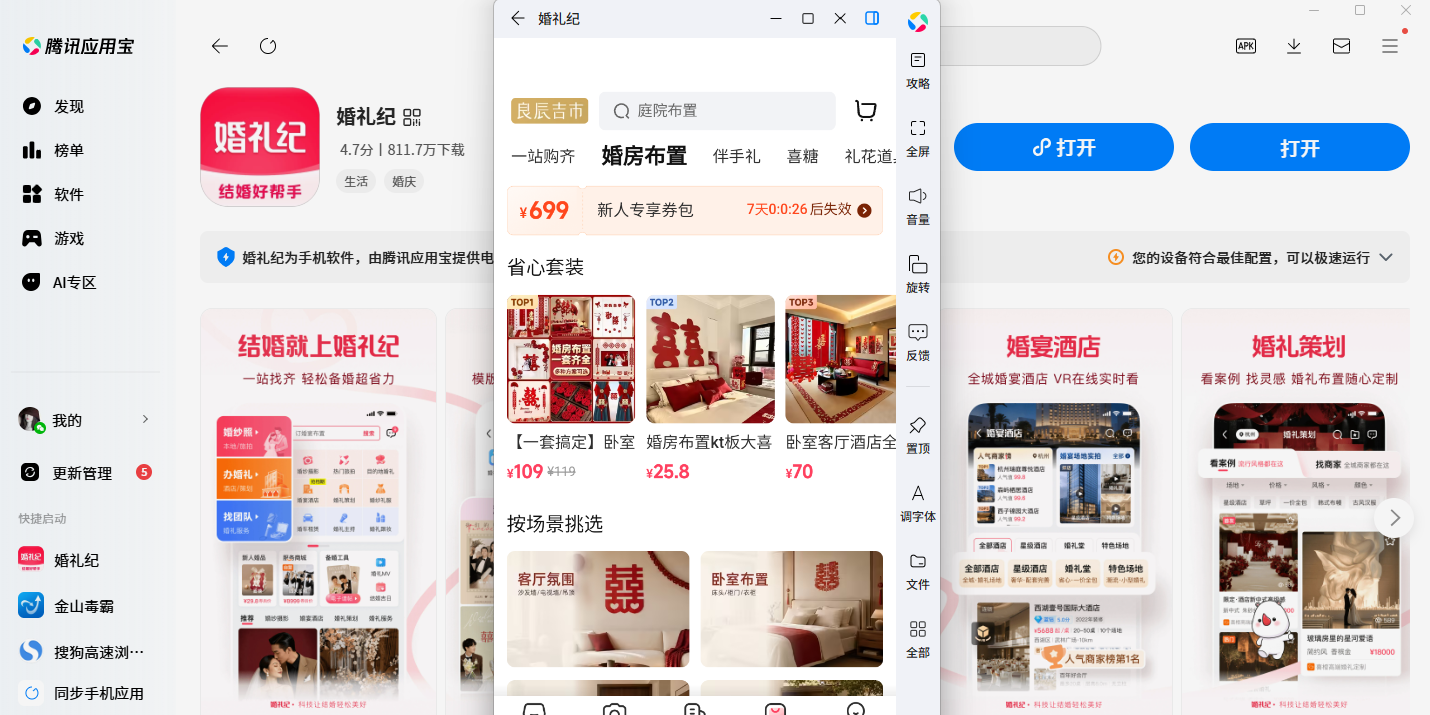Click the colorful logo atop the emulator toolbar
The width and height of the screenshot is (1430, 715).
point(918,21)
